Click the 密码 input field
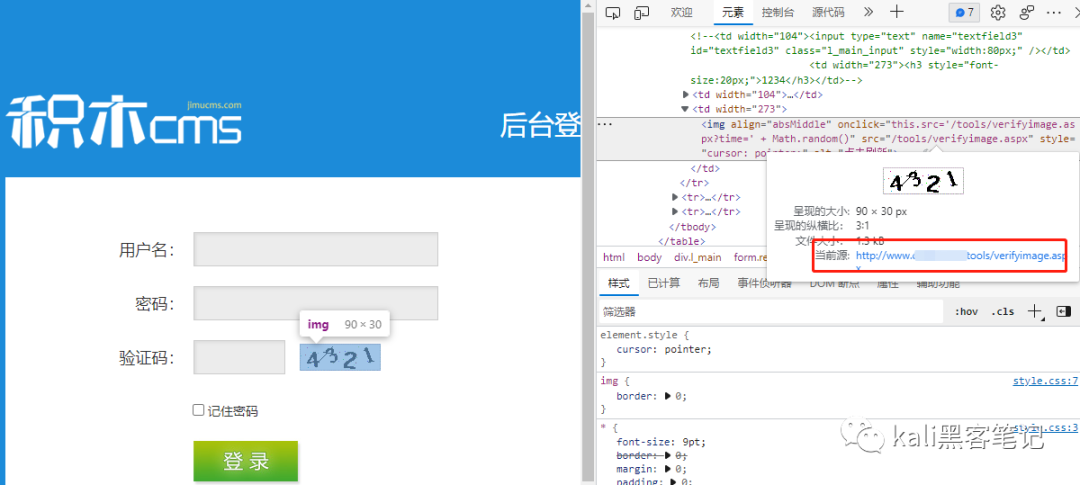Viewport: 1080px width, 485px height. 315,303
